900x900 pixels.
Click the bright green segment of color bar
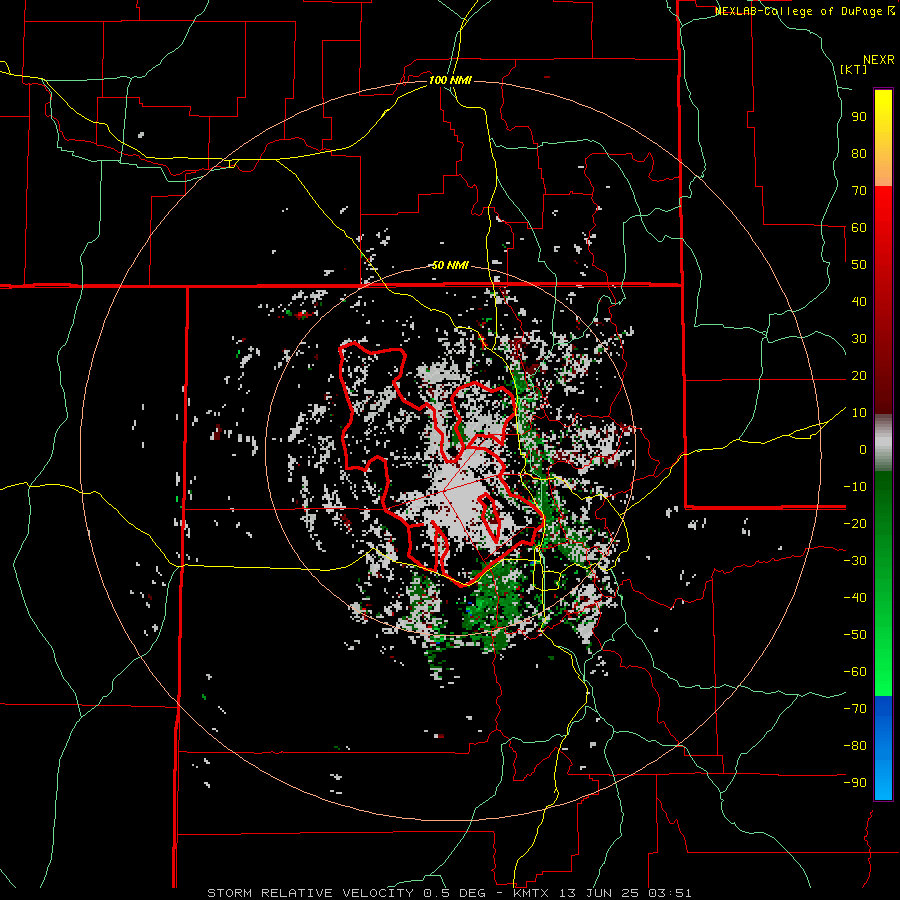(x=883, y=660)
